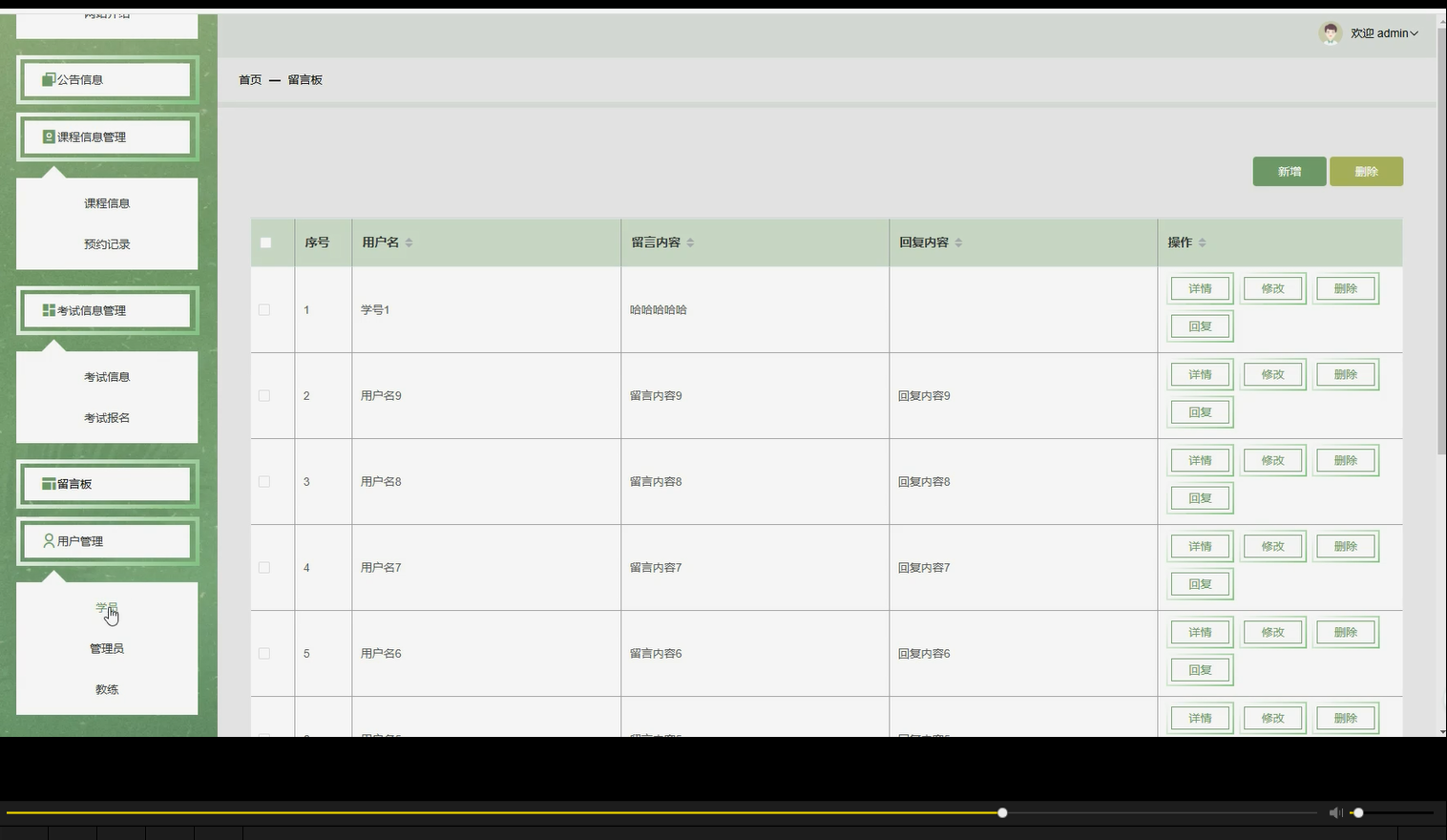Screen dimensions: 1447x840
Task: Check the row for 用户名7
Action: [264, 567]
